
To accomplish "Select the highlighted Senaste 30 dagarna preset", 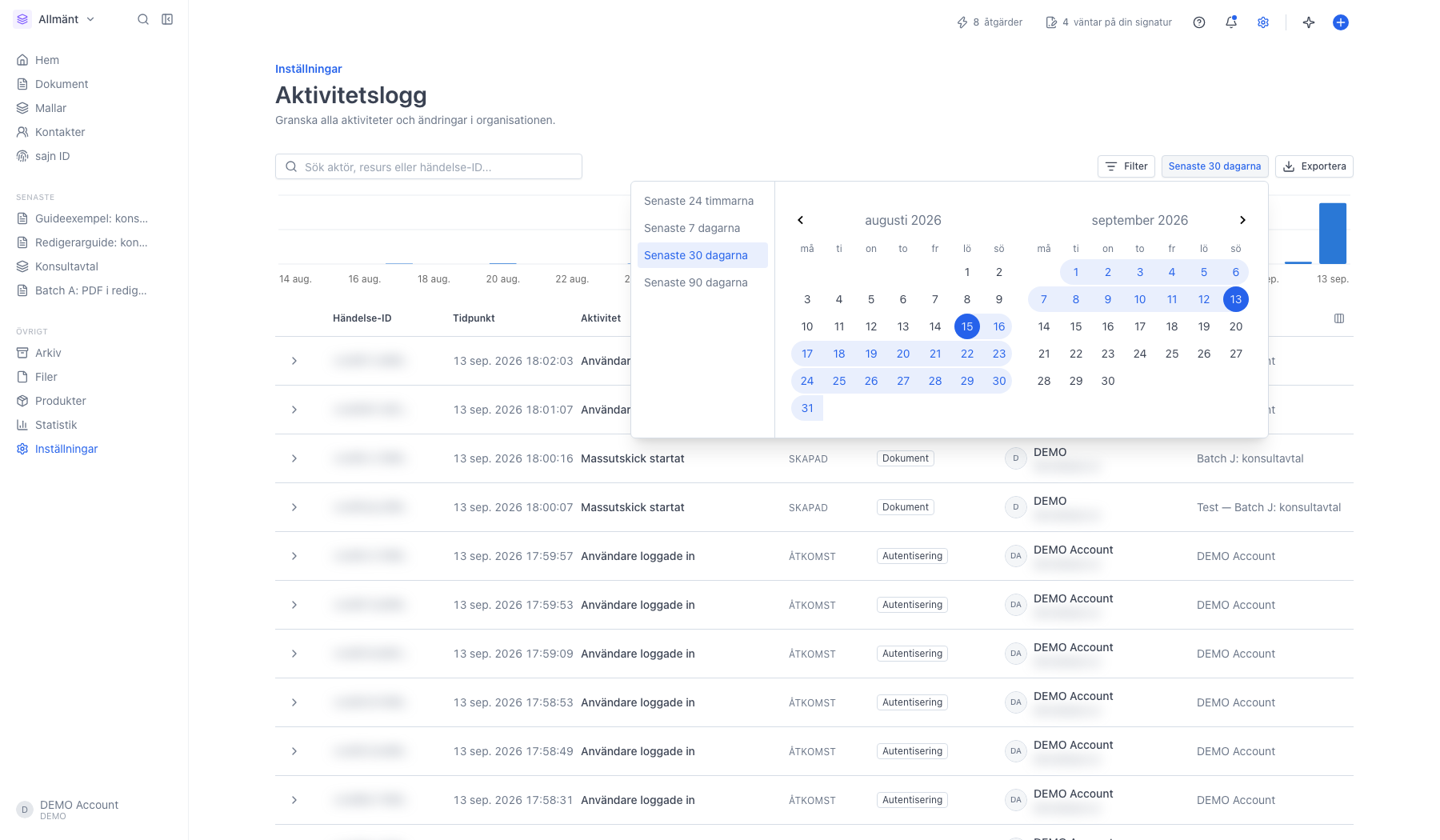I will pyautogui.click(x=702, y=255).
